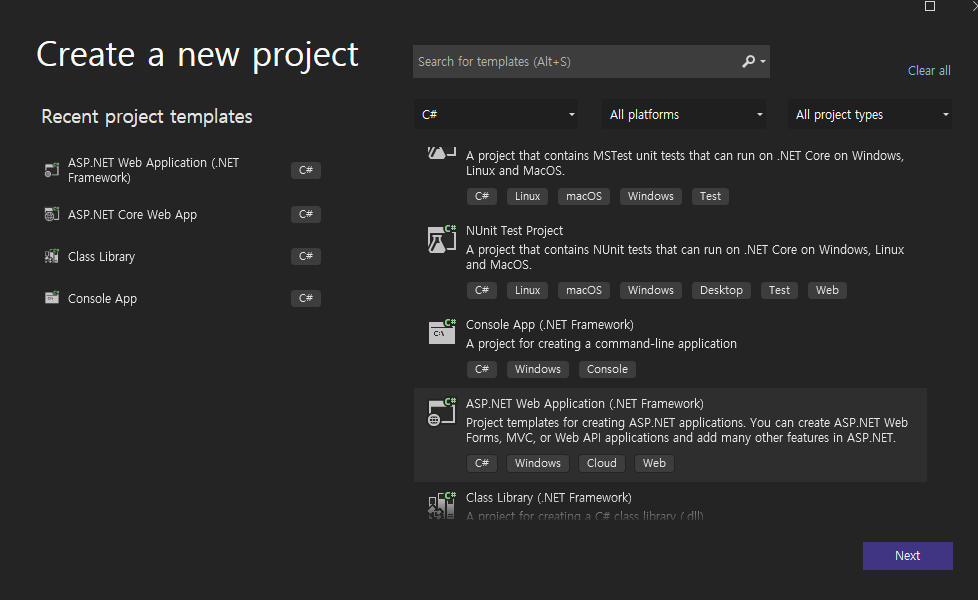The width and height of the screenshot is (978, 600).
Task: Click the Recent project templates heading
Action: [147, 117]
